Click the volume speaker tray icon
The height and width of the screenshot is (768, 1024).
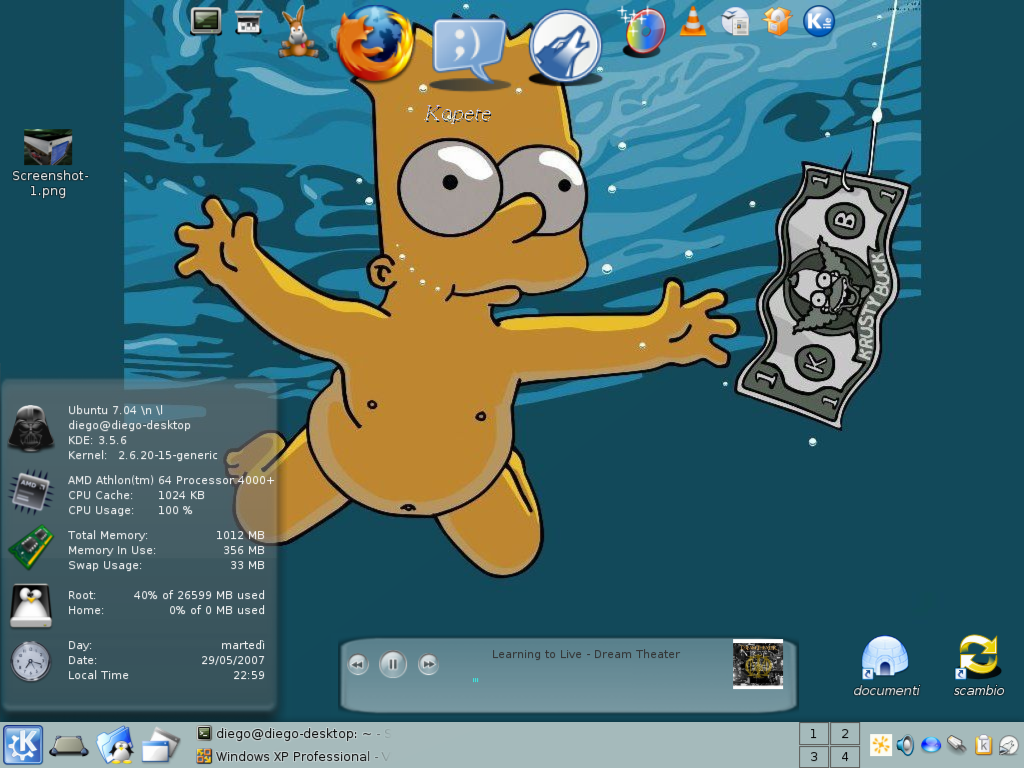point(906,745)
